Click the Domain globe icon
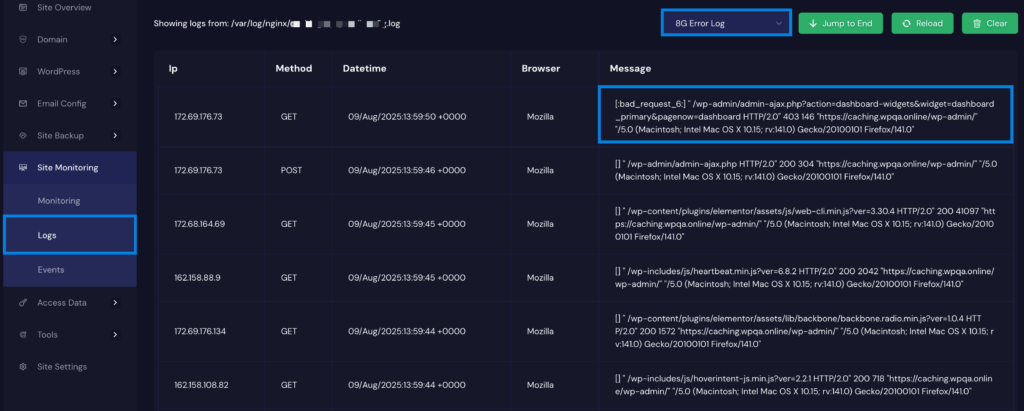This screenshot has width=1024, height=411. pyautogui.click(x=23, y=39)
